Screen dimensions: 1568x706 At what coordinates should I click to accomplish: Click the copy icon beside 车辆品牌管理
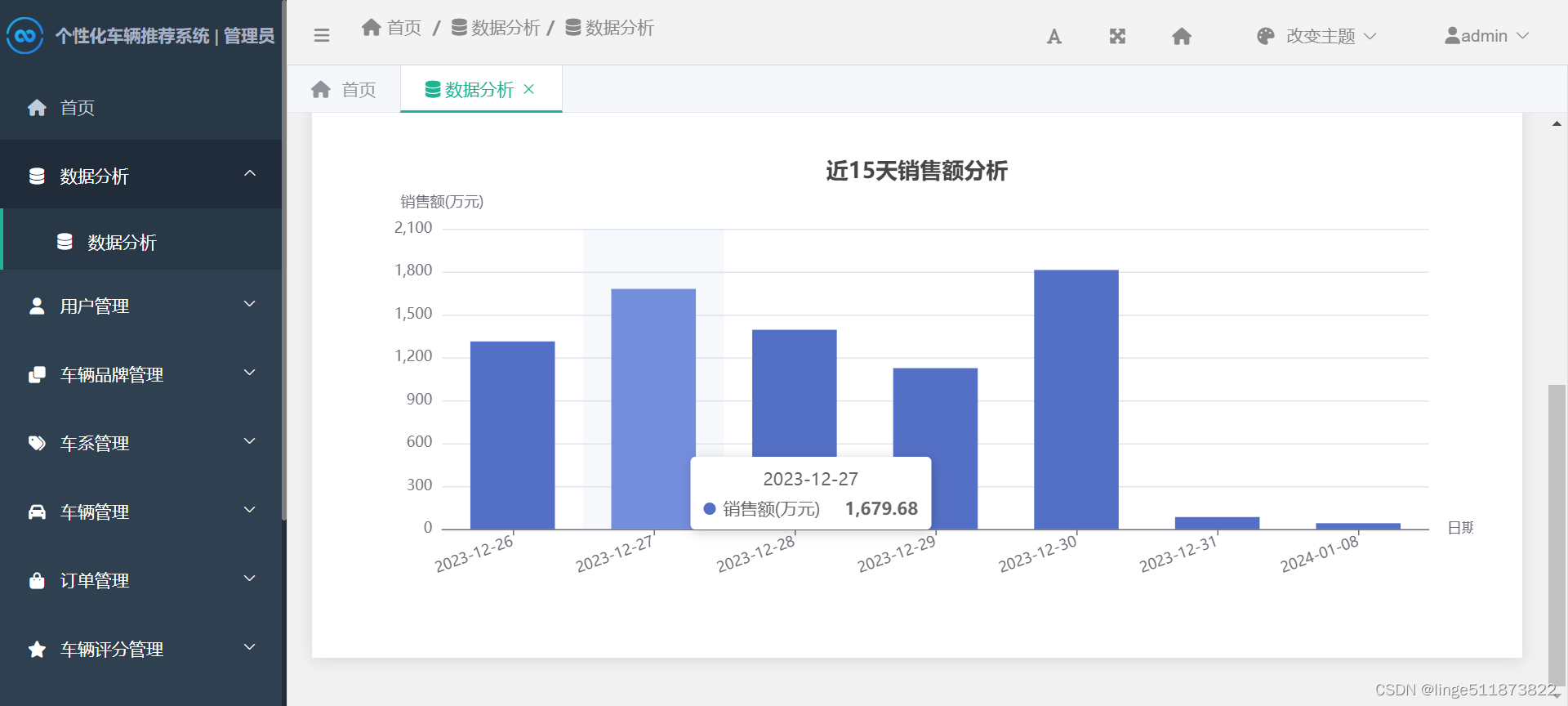[37, 374]
